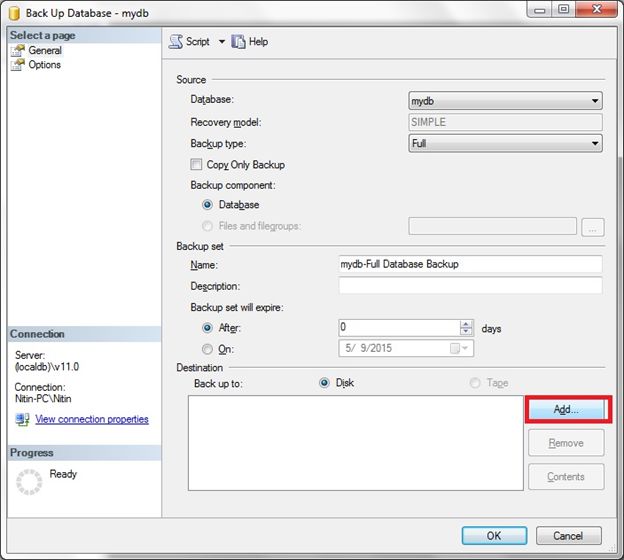Close the Back Up Database dialog
The image size is (624, 560).
click(x=596, y=9)
